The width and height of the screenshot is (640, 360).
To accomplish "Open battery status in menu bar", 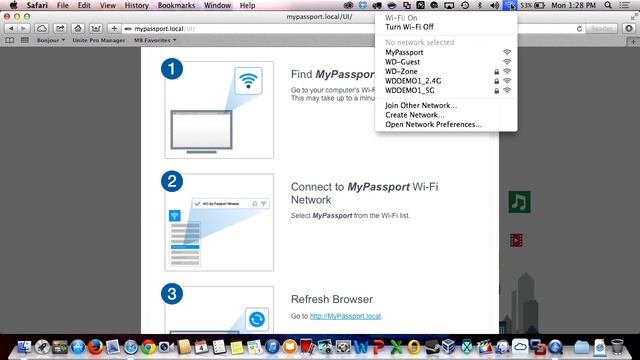I will 533,5.
